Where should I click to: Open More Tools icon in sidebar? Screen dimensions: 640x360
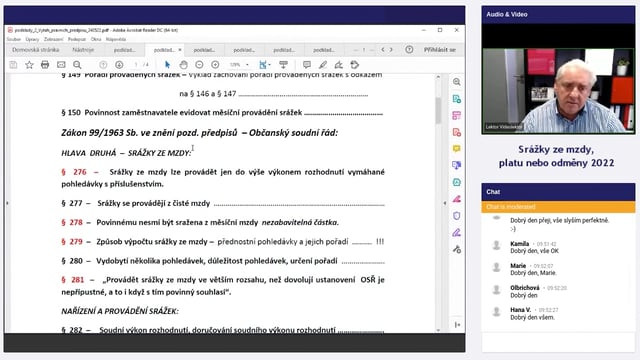pyautogui.click(x=457, y=249)
